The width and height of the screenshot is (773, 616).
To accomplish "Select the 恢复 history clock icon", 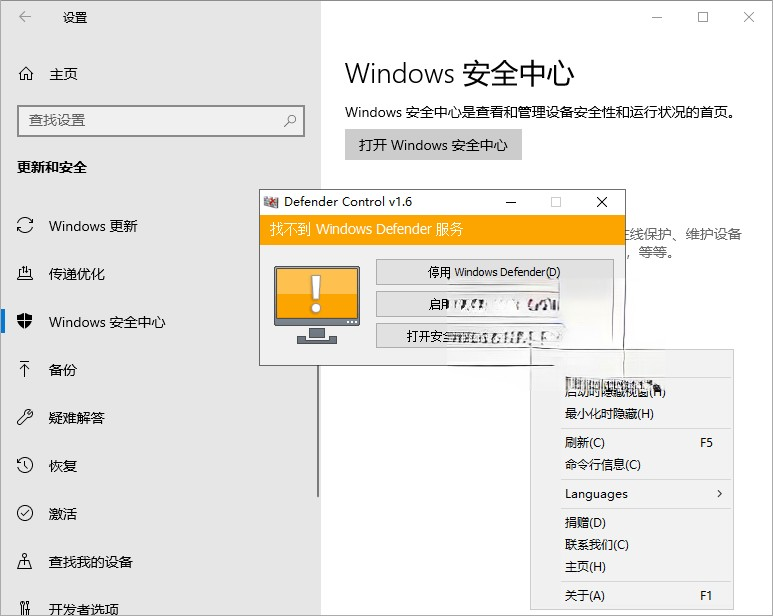I will (25, 465).
